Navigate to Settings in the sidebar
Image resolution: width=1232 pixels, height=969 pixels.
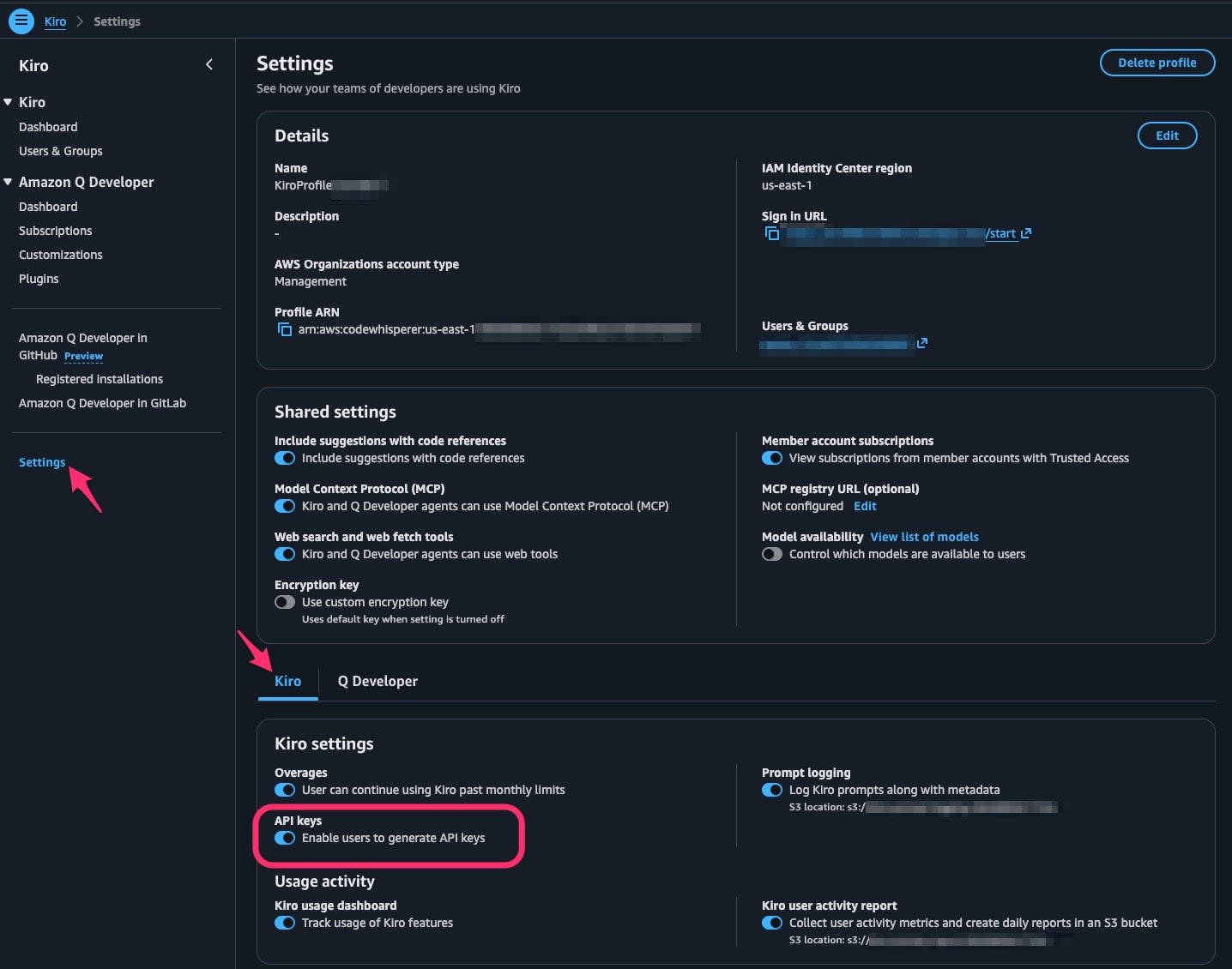click(x=41, y=461)
